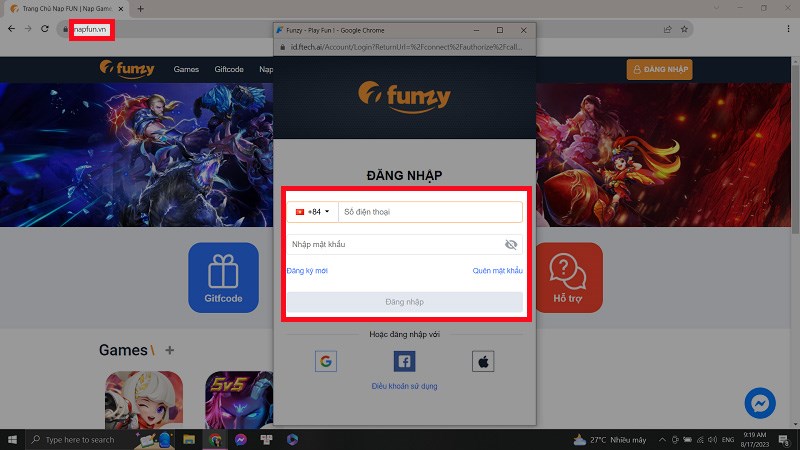The image size is (800, 450).
Task: Click the ĐĂNG NHẬP button in site header
Action: 660,69
